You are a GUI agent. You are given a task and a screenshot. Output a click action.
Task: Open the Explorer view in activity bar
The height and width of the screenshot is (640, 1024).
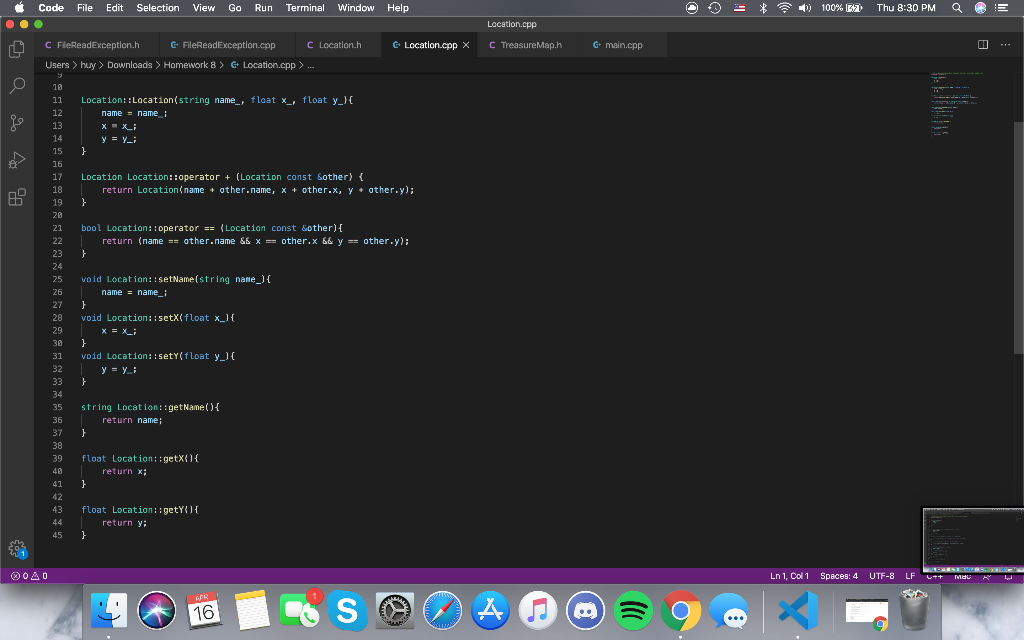point(16,49)
